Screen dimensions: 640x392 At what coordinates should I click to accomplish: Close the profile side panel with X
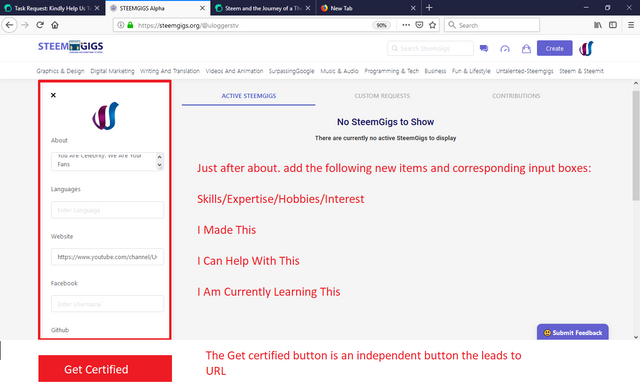tap(53, 95)
